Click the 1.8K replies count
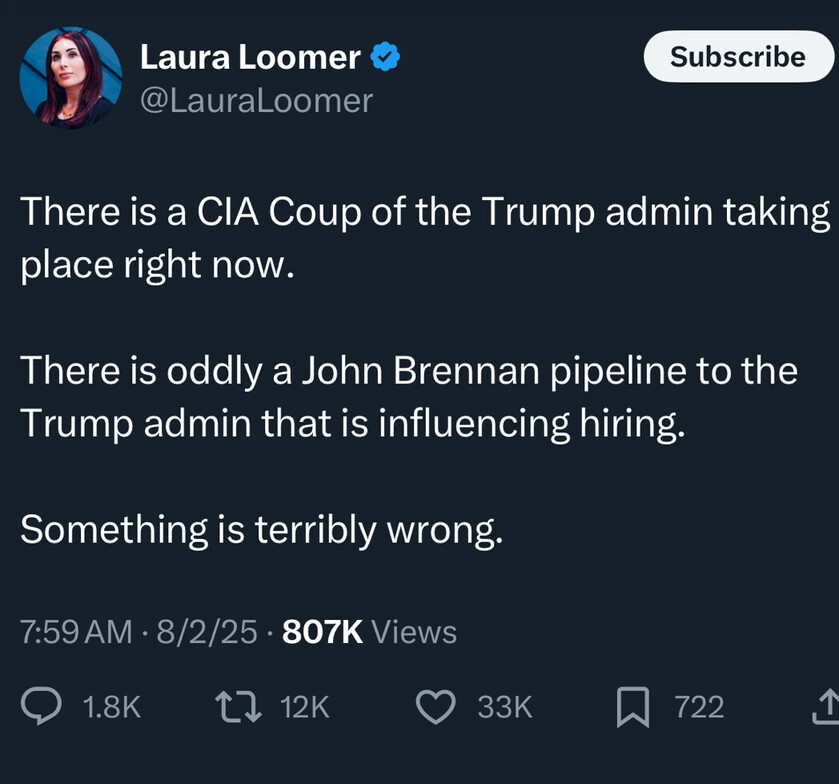Image resolution: width=839 pixels, height=784 pixels. tap(111, 707)
